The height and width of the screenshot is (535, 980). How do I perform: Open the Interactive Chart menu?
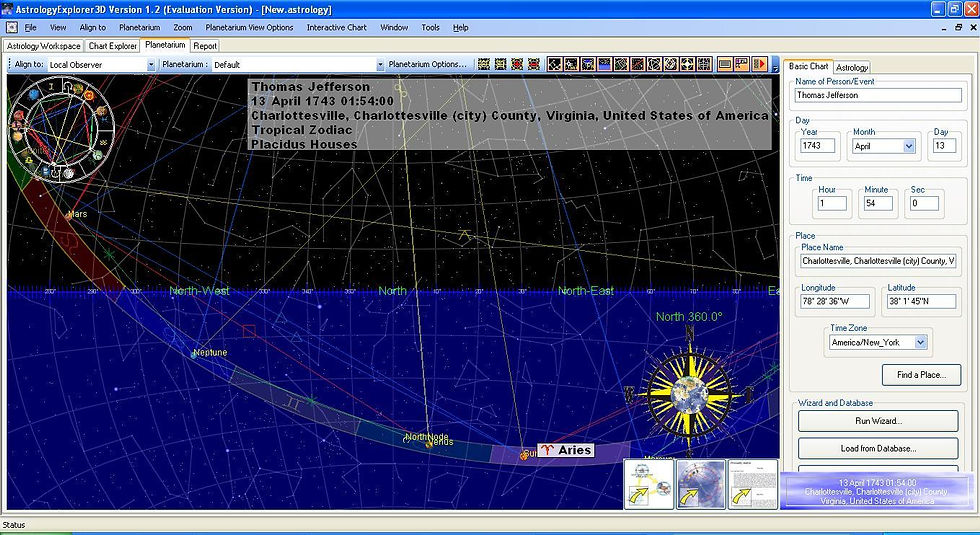click(x=336, y=28)
